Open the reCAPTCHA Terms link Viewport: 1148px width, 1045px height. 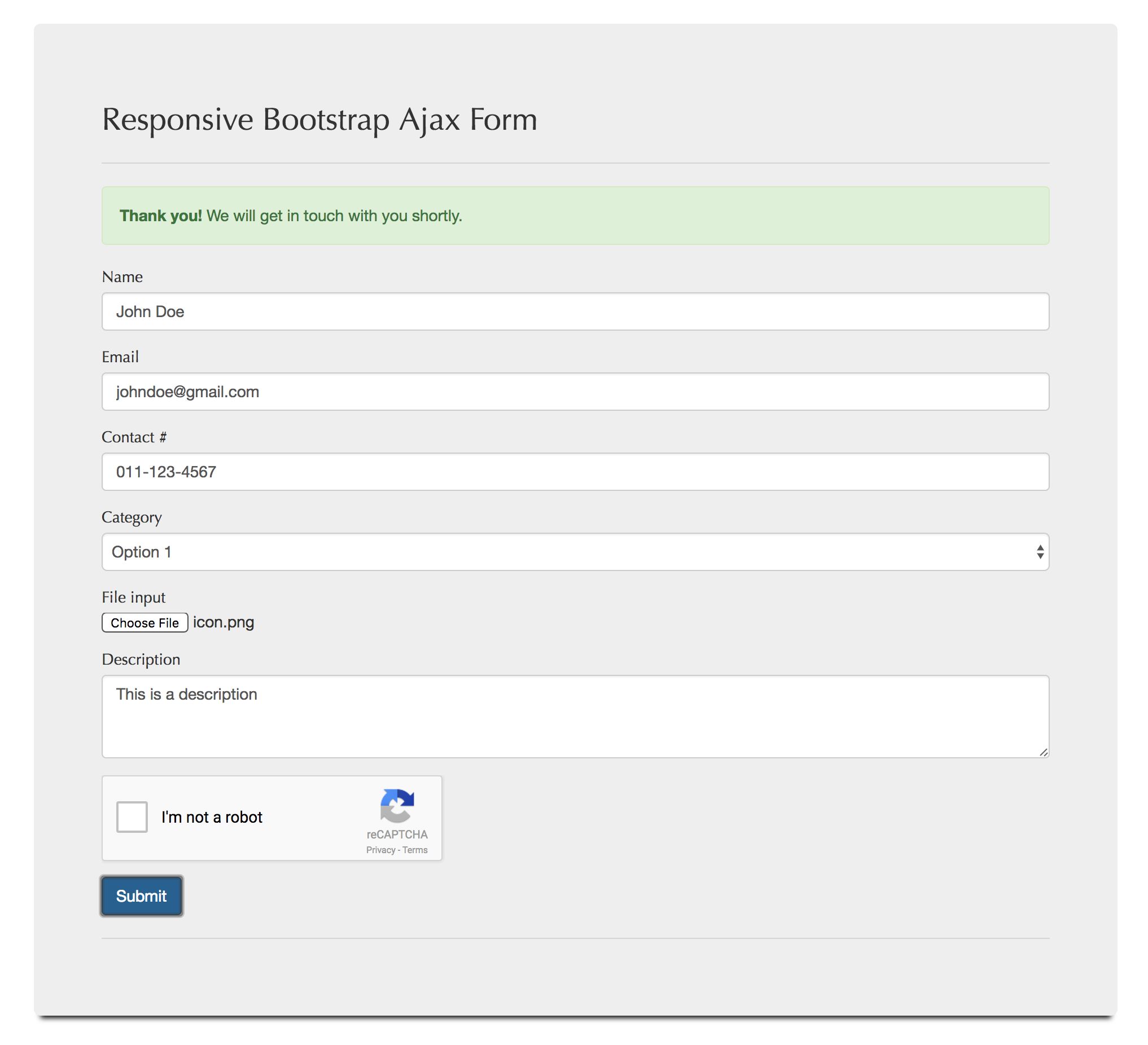[x=415, y=850]
